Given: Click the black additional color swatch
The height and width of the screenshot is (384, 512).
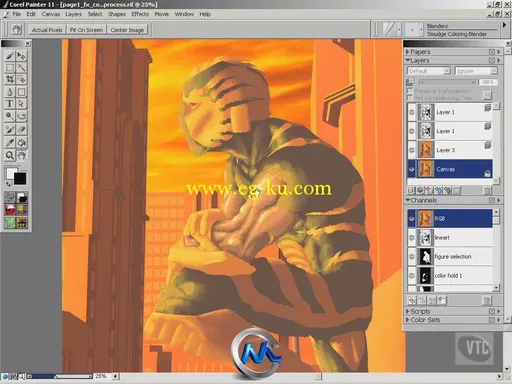Looking at the screenshot, I should click(x=21, y=179).
